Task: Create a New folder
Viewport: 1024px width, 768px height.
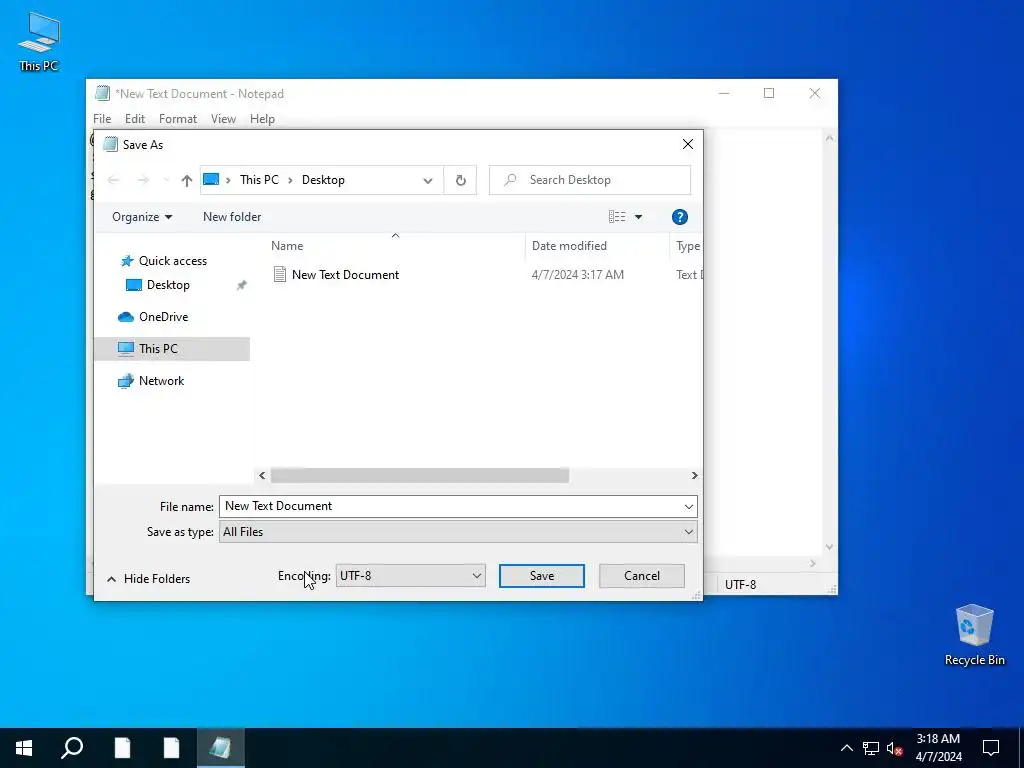Action: pos(232,217)
